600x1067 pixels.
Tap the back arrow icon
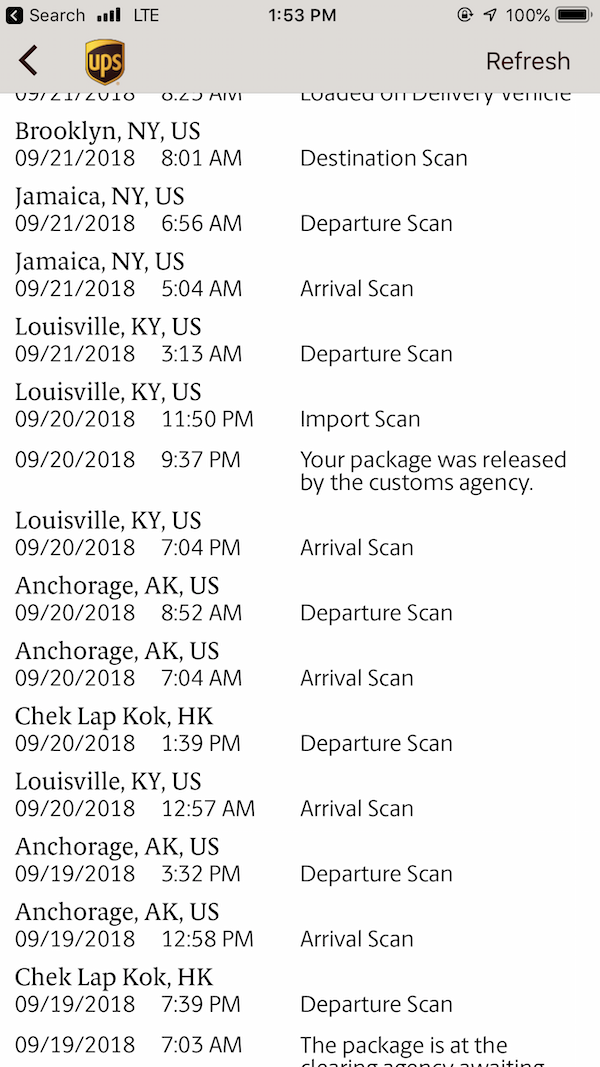pos(28,61)
